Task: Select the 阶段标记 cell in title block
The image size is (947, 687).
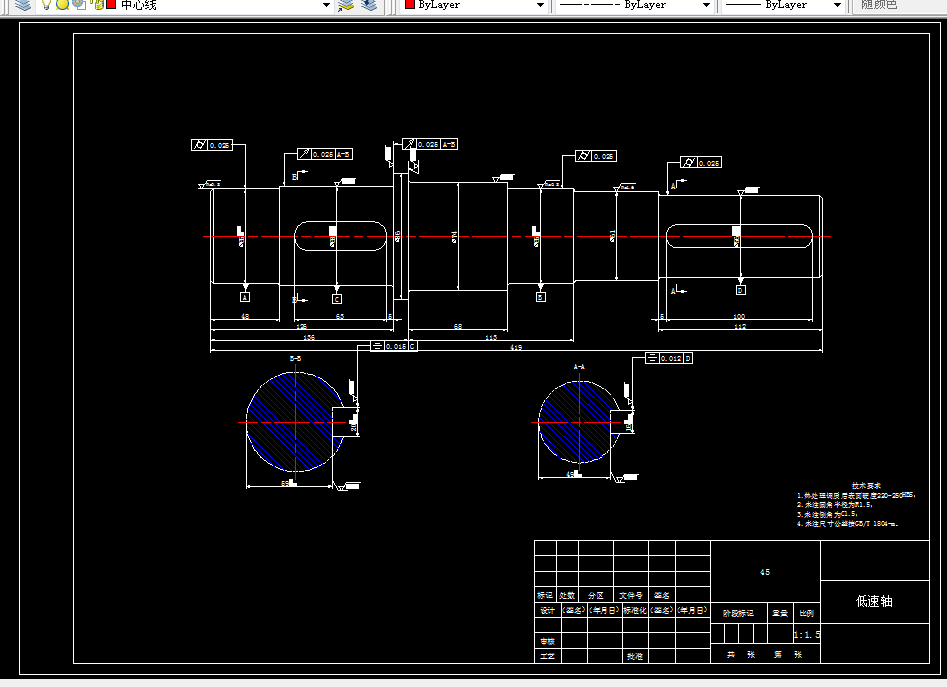Action: pos(738,613)
